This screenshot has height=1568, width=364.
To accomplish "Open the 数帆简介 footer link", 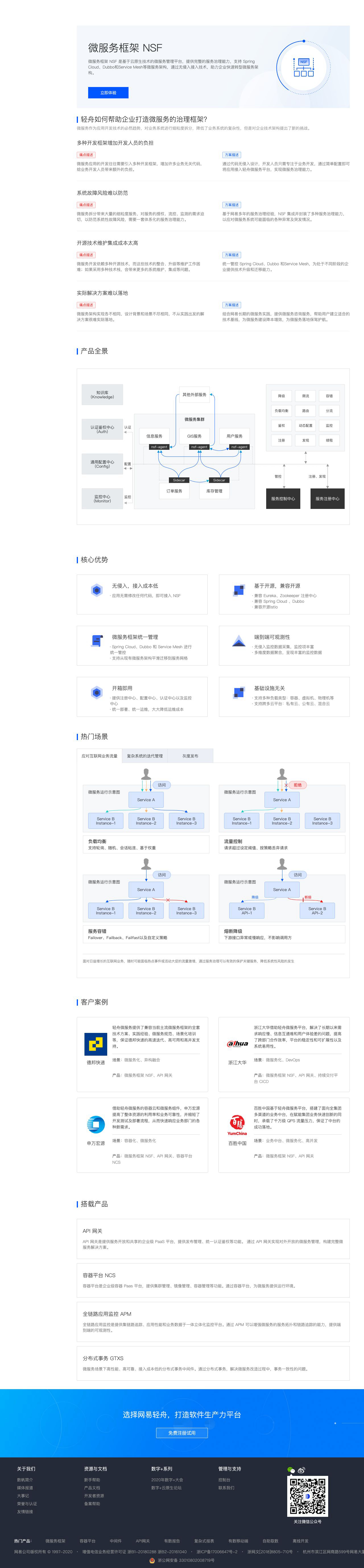I will tap(25, 1480).
